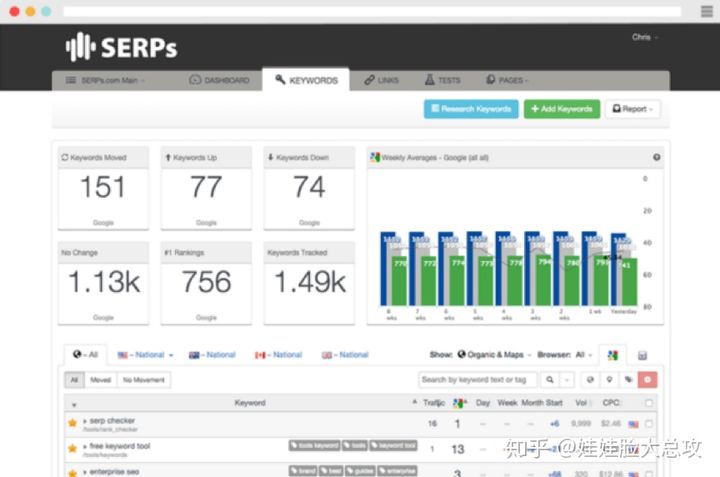Toggle the star for serp checker
Viewport: 720px width, 477px height.
click(x=73, y=423)
